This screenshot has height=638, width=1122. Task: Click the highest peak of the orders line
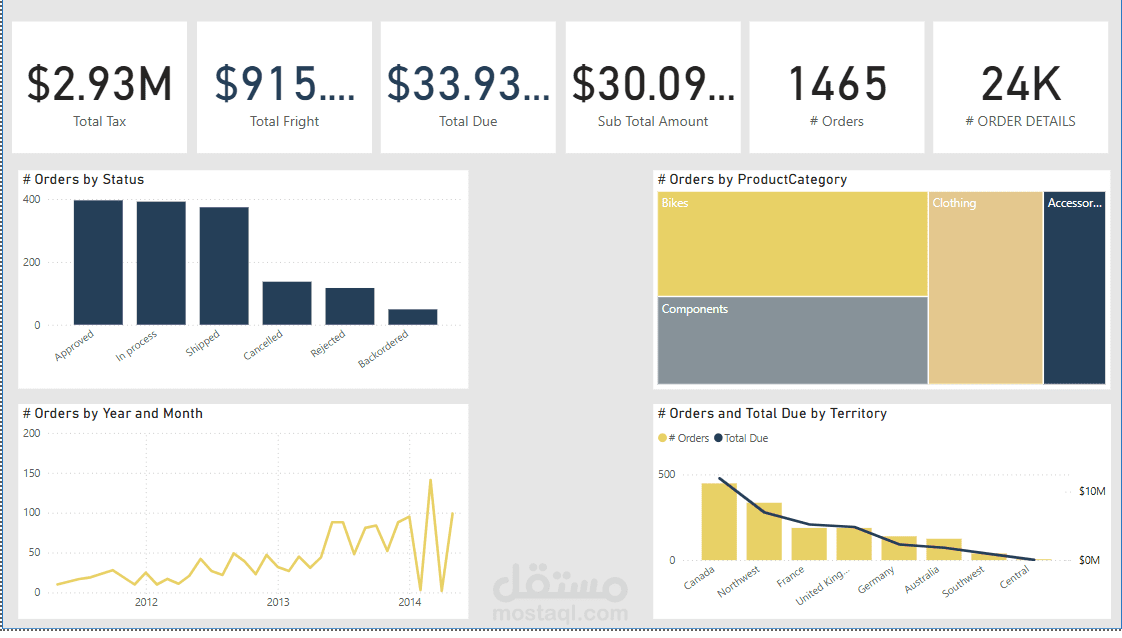[x=431, y=480]
